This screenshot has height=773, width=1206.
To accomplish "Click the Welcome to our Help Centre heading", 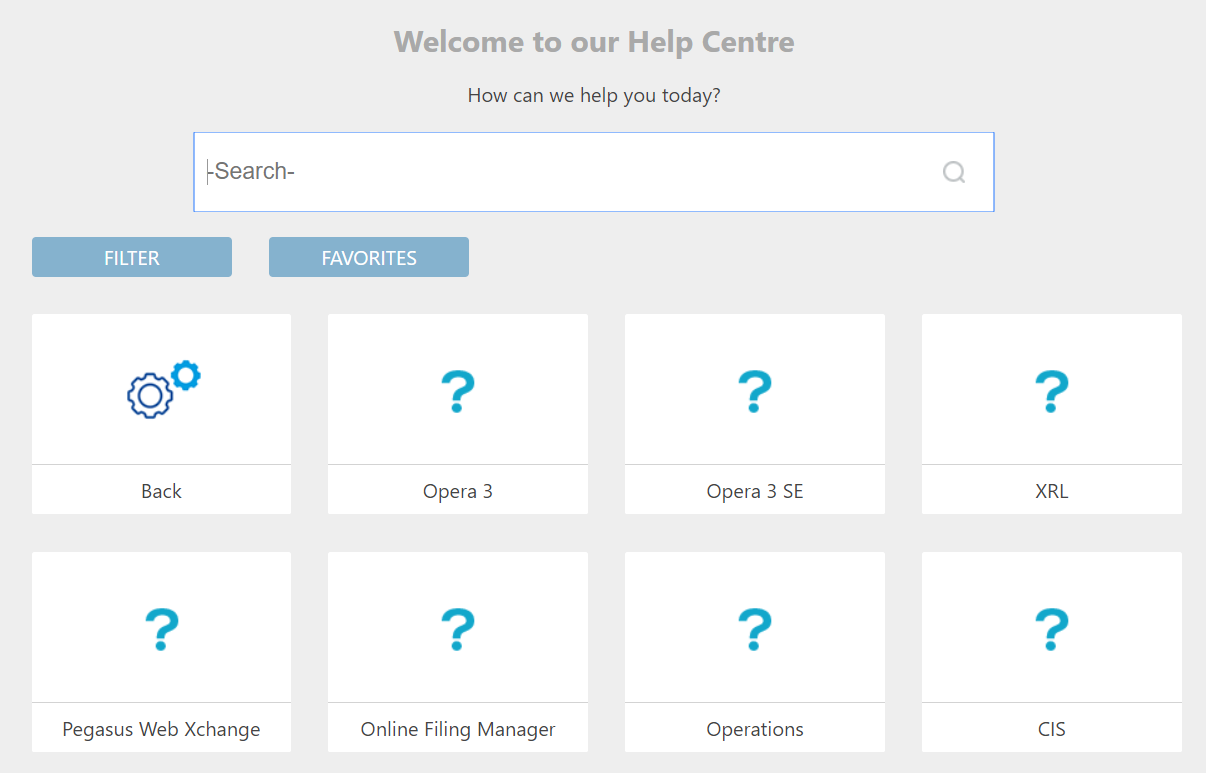I will pos(594,42).
